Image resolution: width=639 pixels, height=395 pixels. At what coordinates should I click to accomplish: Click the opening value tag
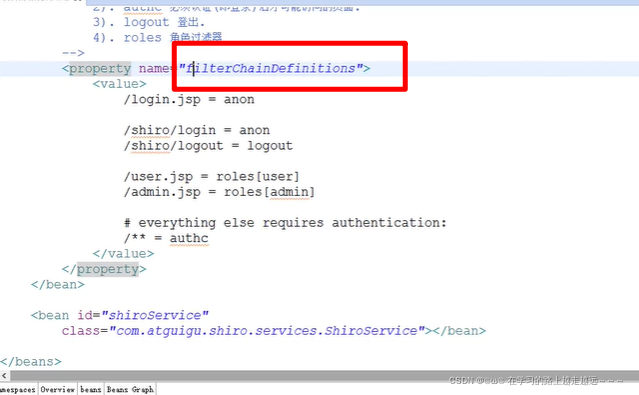(x=119, y=84)
